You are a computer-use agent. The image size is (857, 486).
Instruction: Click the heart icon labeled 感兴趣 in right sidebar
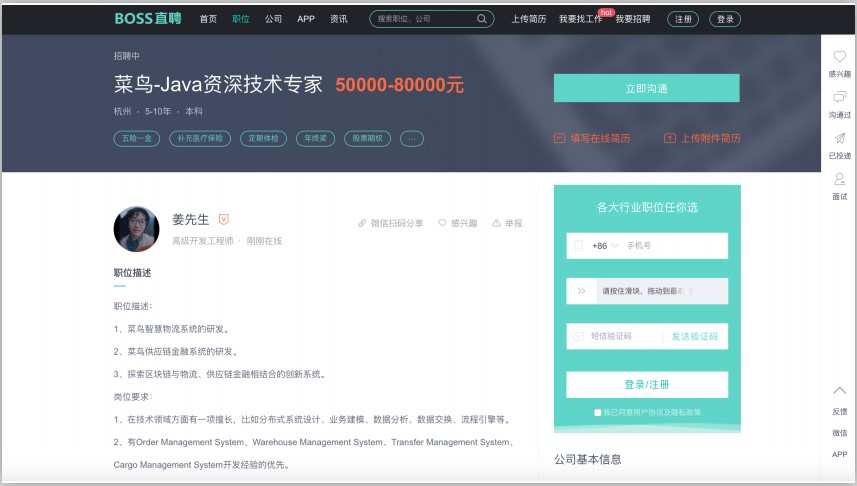tap(840, 56)
